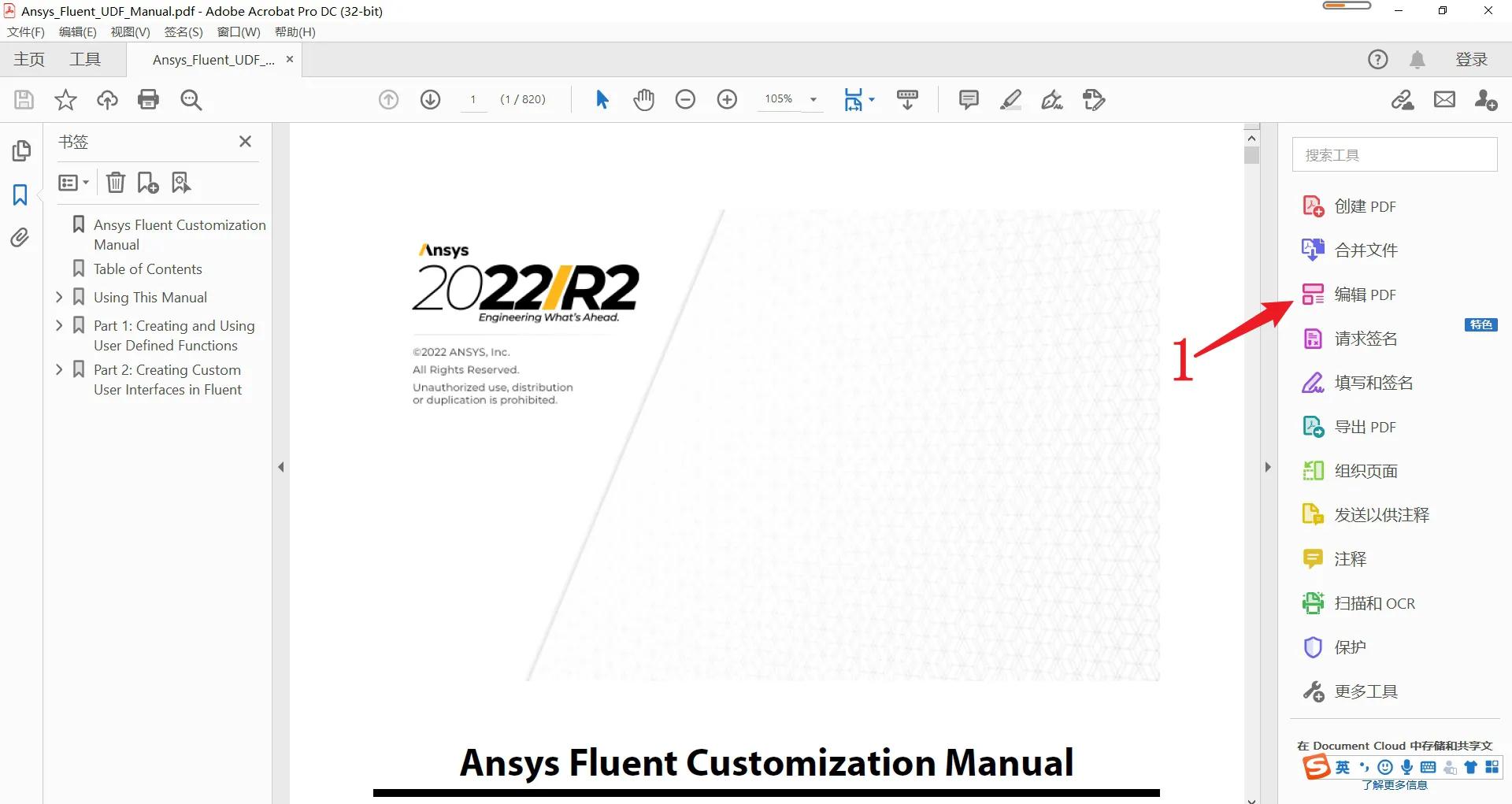Open the 编辑(E) menu
Screen dimensions: 1512x804
point(78,31)
